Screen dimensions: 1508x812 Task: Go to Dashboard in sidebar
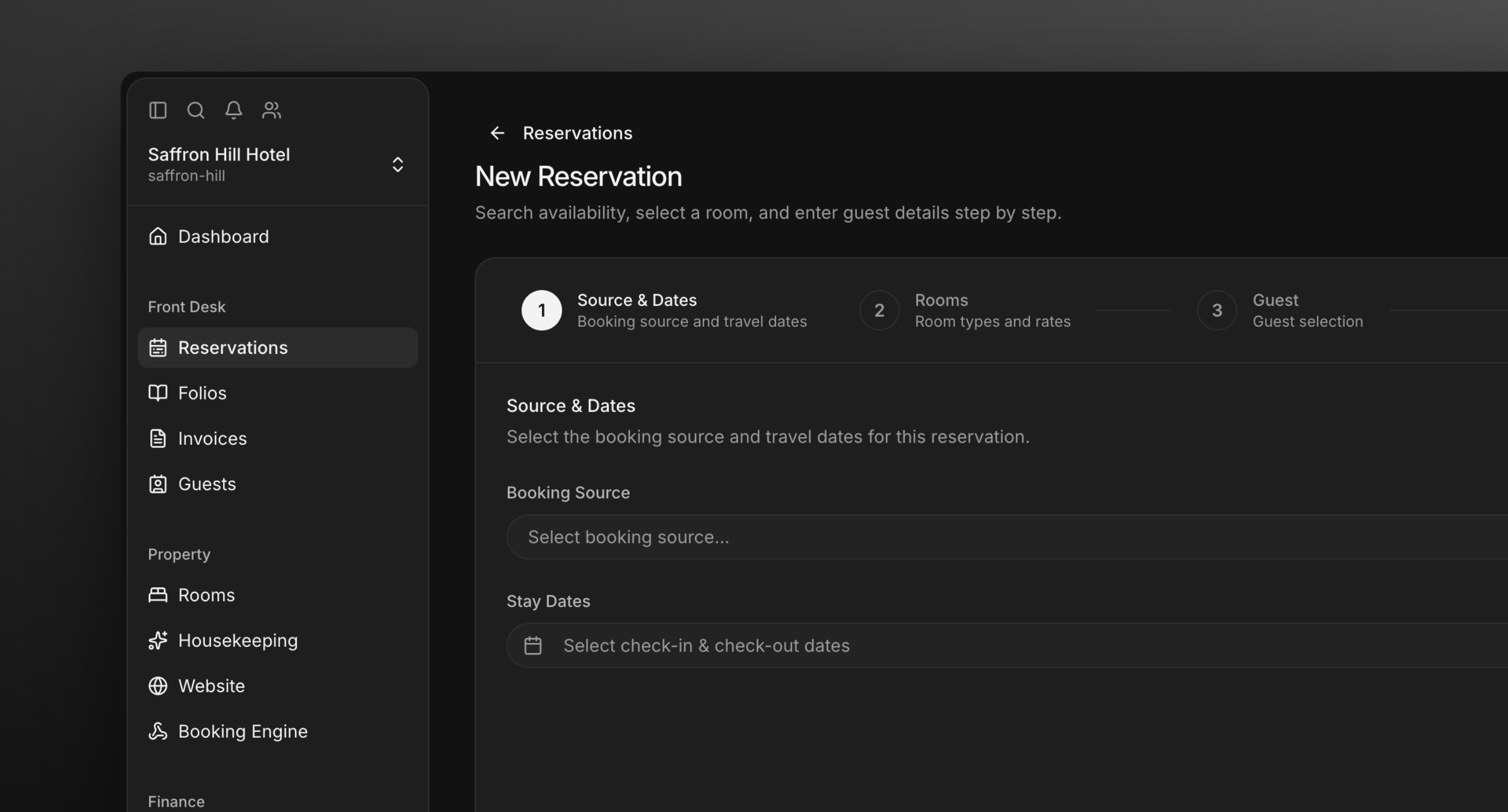pyautogui.click(x=277, y=236)
